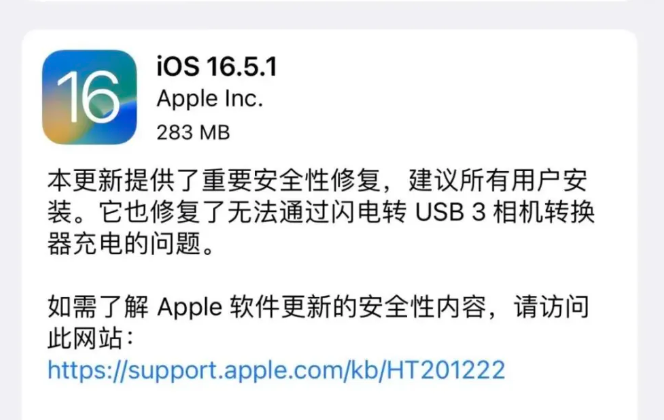Click the number 16 inside the icon
The width and height of the screenshot is (664, 420).
[x=89, y=97]
